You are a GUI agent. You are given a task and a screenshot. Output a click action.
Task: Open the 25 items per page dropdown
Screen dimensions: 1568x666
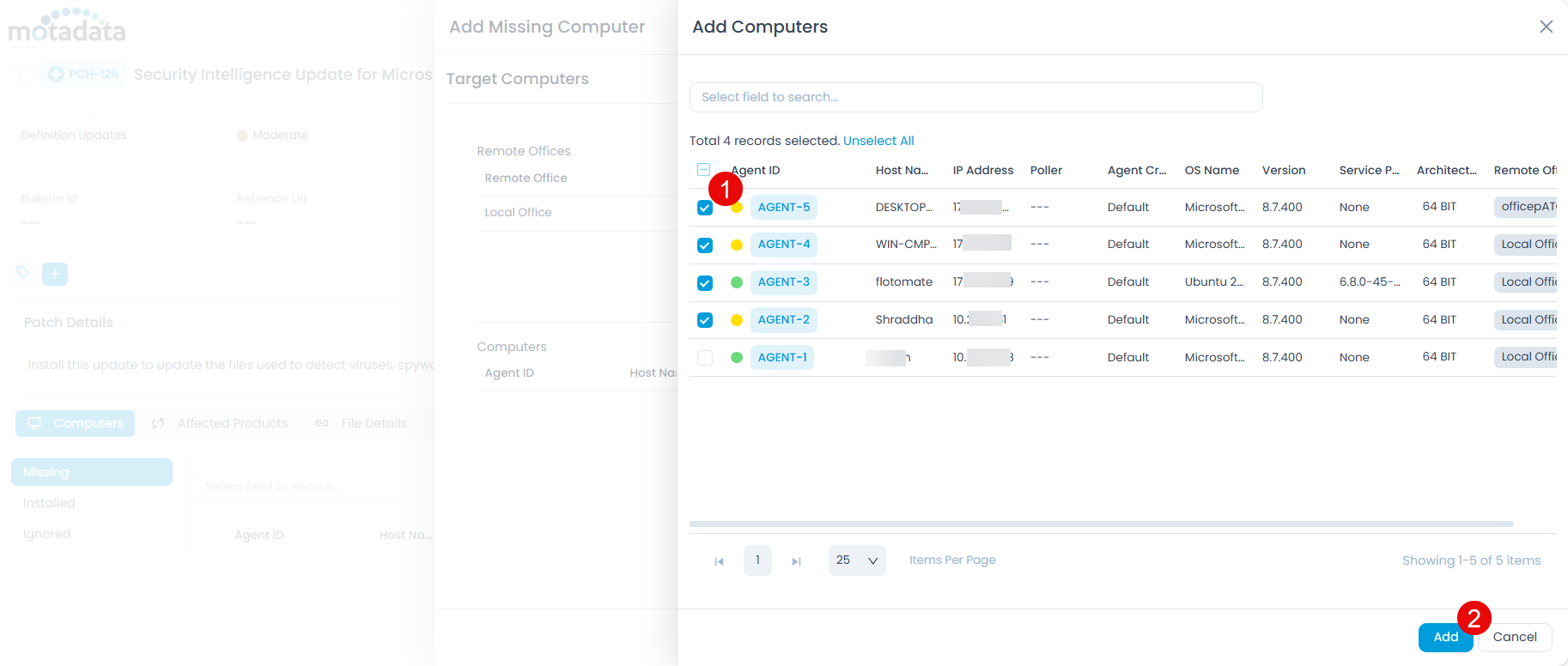click(857, 560)
